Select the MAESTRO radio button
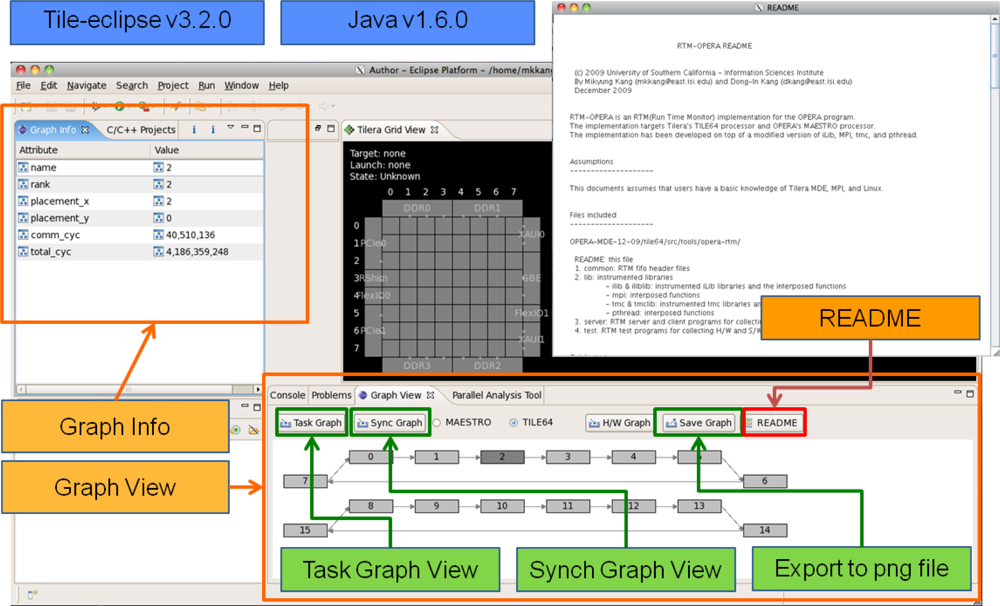Image resolution: width=1000 pixels, height=606 pixels. (438, 423)
